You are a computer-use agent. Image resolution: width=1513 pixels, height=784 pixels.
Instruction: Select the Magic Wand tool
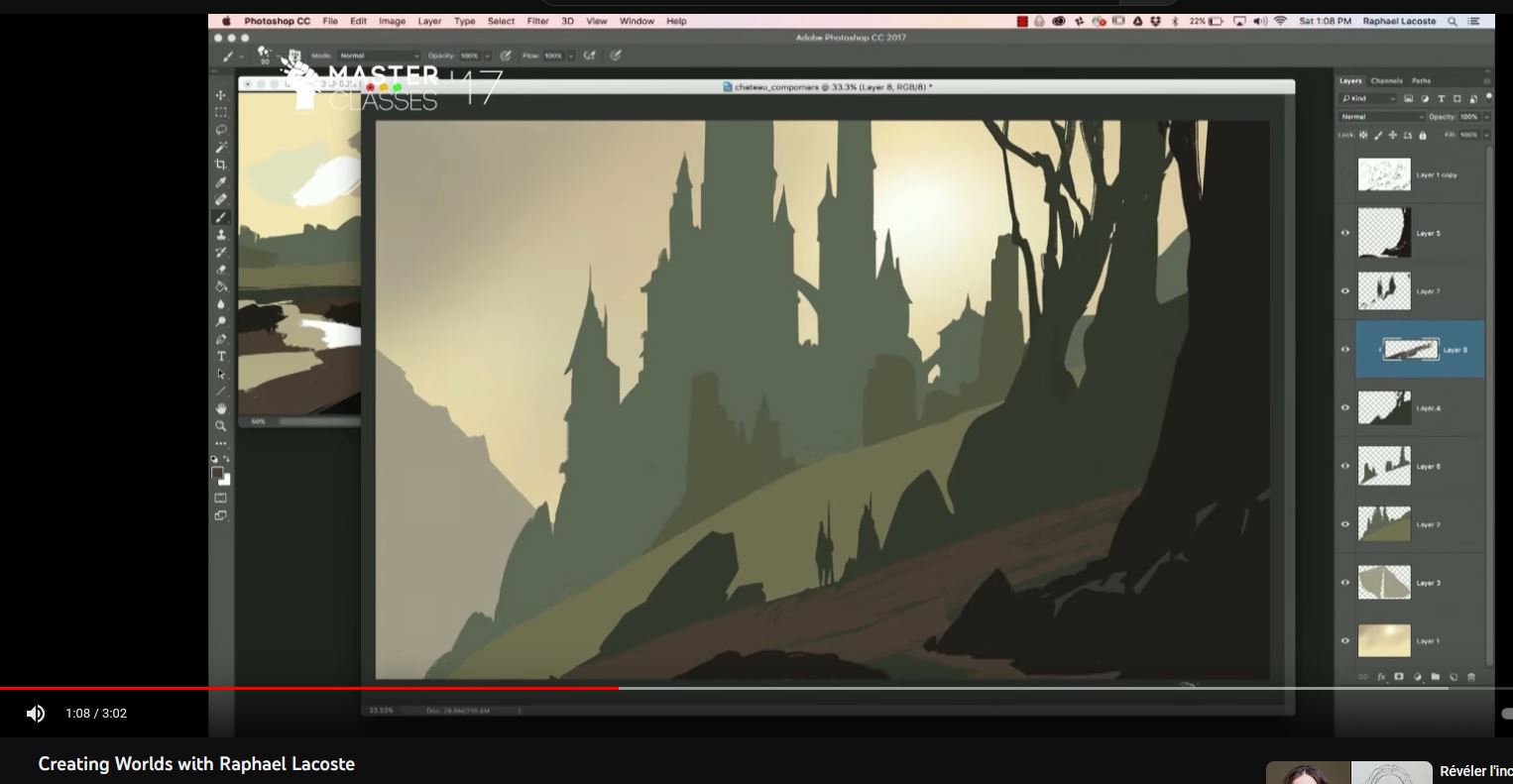tap(221, 147)
